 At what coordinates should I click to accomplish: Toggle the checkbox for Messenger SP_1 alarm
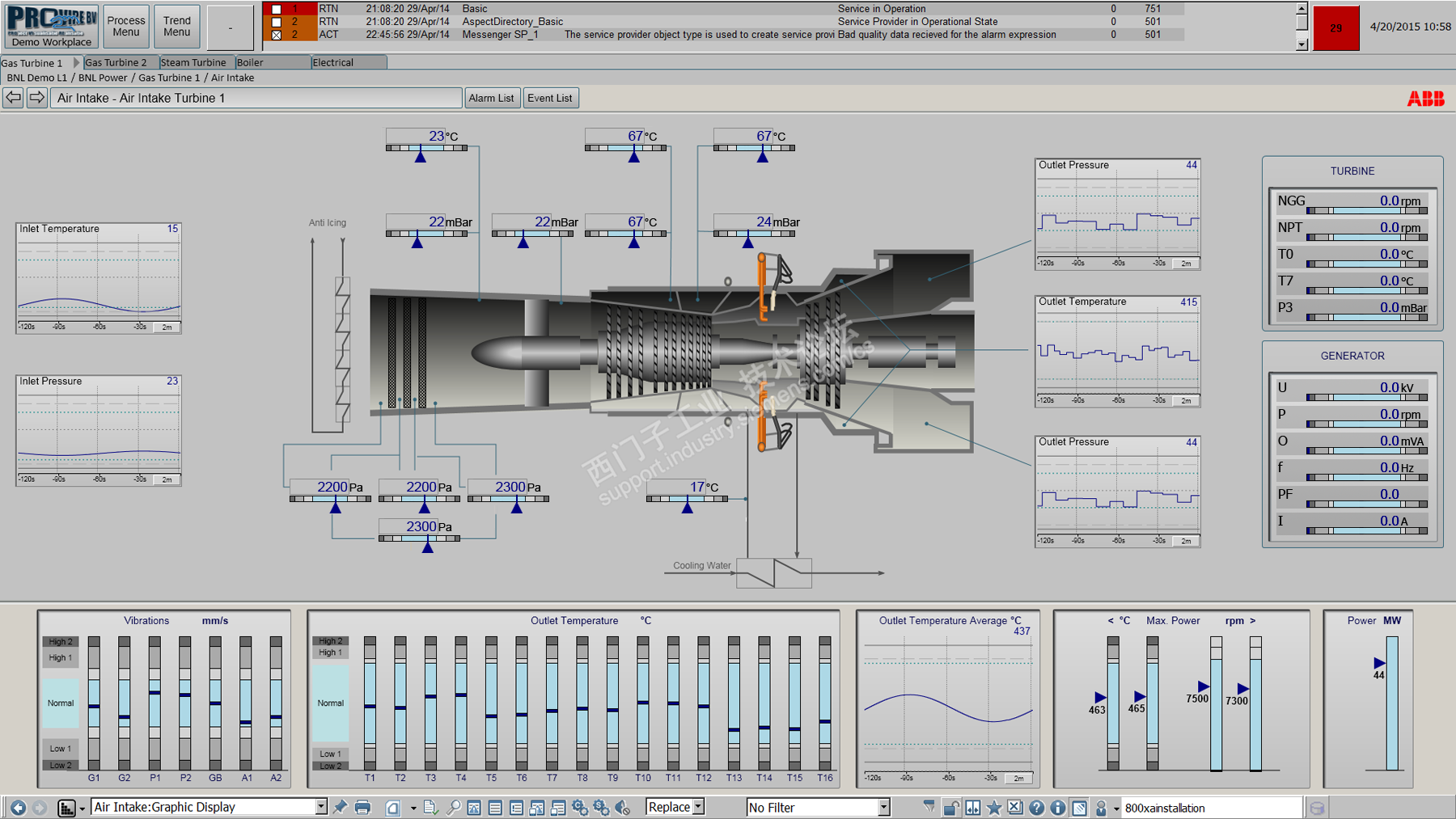277,35
